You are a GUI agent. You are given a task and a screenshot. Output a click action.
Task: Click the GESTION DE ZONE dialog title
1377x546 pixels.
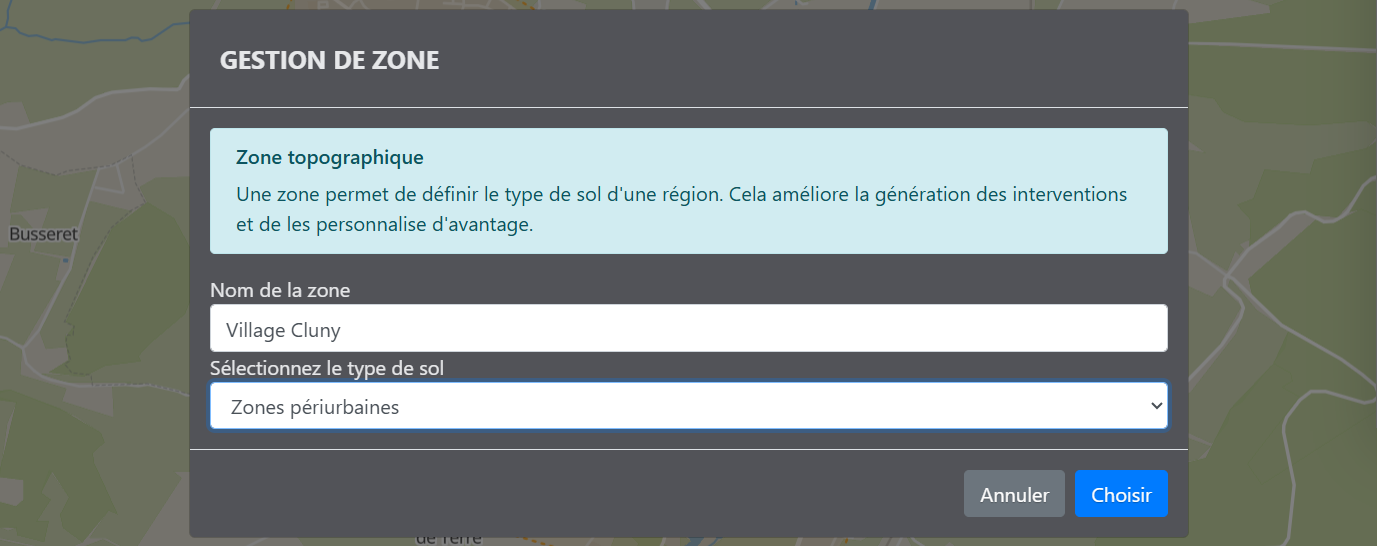(329, 60)
